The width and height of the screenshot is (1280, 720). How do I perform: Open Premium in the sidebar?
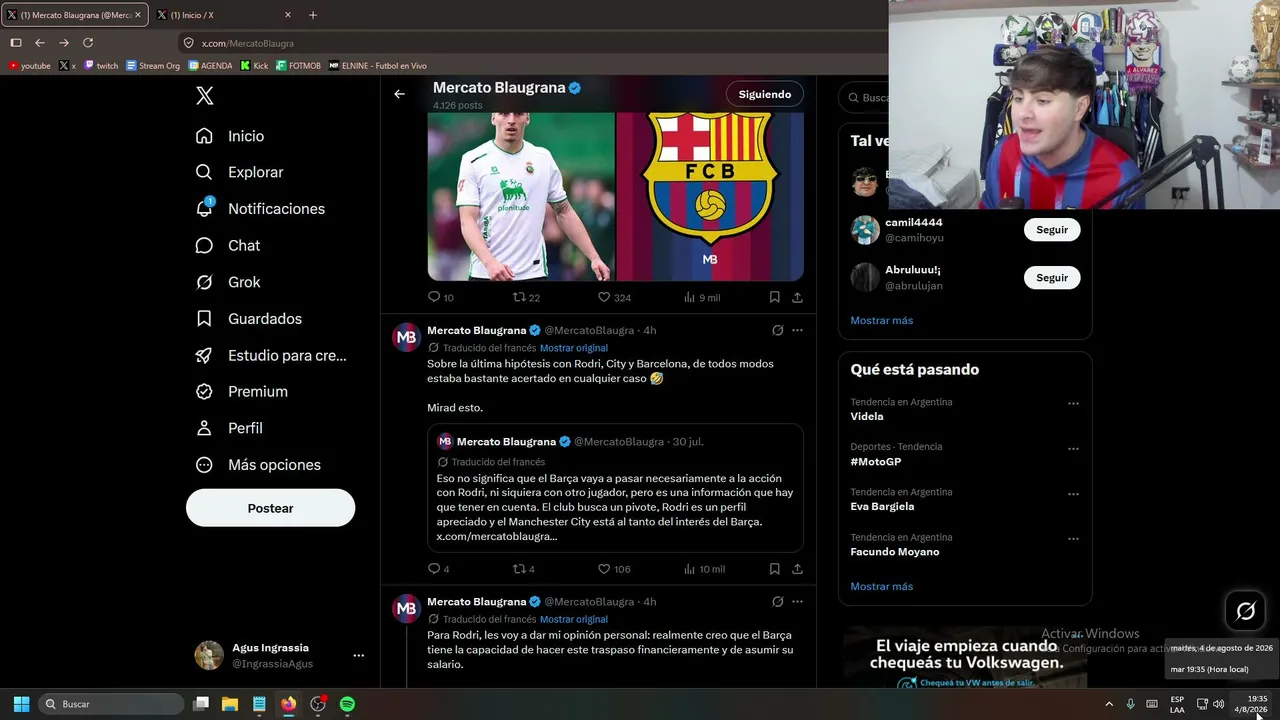point(242,392)
